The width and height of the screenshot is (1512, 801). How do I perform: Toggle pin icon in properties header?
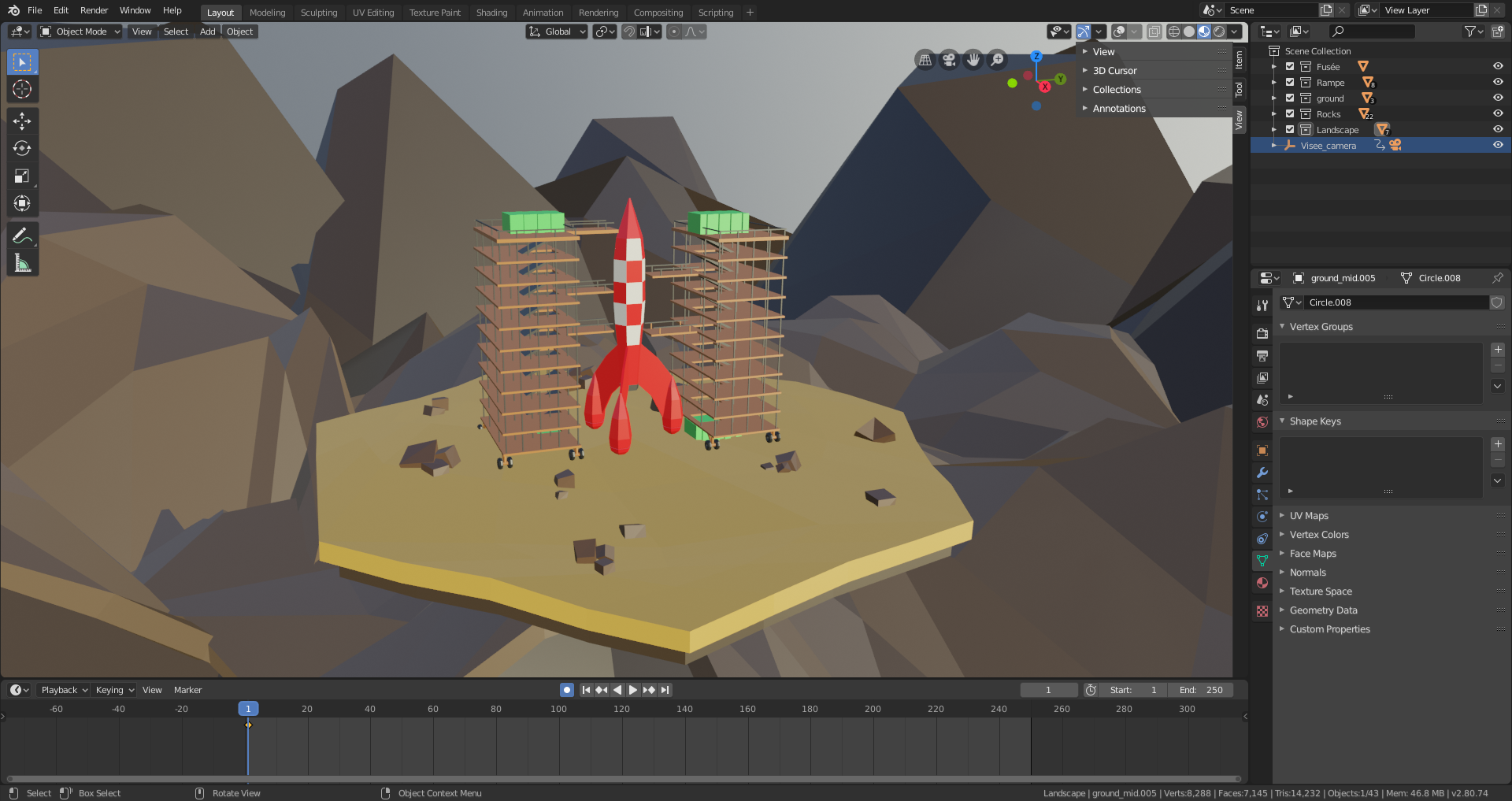tap(1497, 278)
